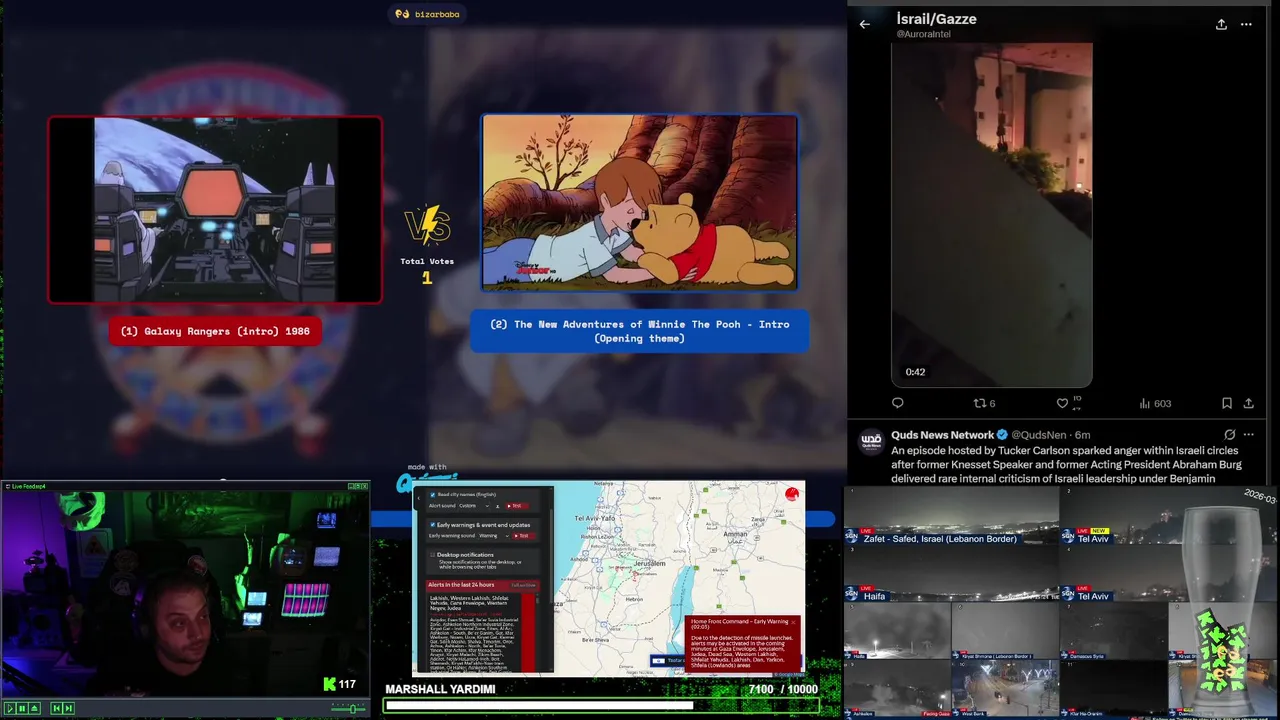Toggle Early warnings & event end updates
The image size is (1280, 720).
pyautogui.click(x=432, y=525)
